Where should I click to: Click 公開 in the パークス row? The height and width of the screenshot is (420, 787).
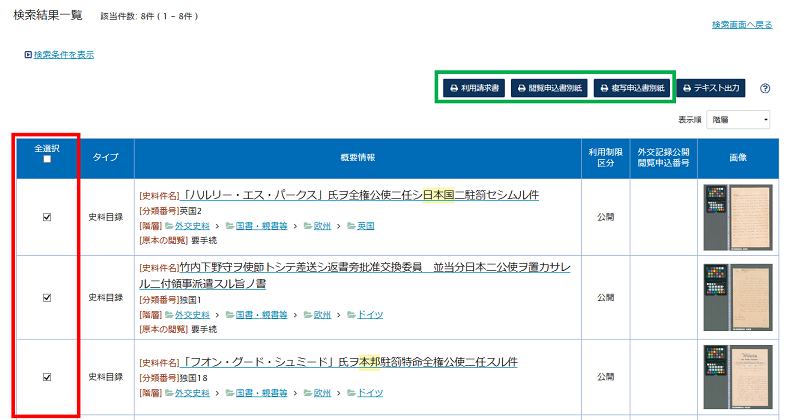[606, 217]
